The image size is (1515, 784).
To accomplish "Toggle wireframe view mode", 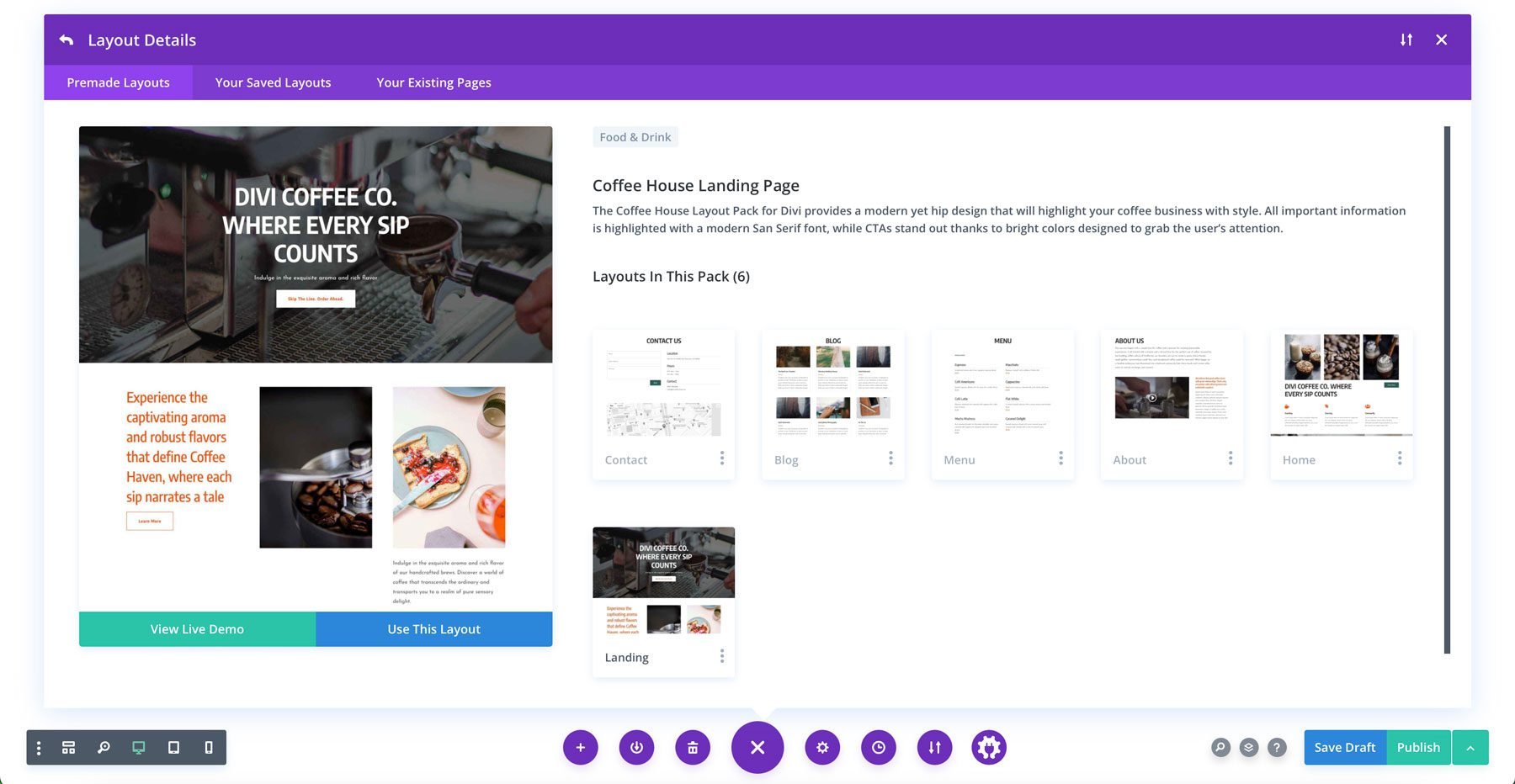I will point(68,747).
